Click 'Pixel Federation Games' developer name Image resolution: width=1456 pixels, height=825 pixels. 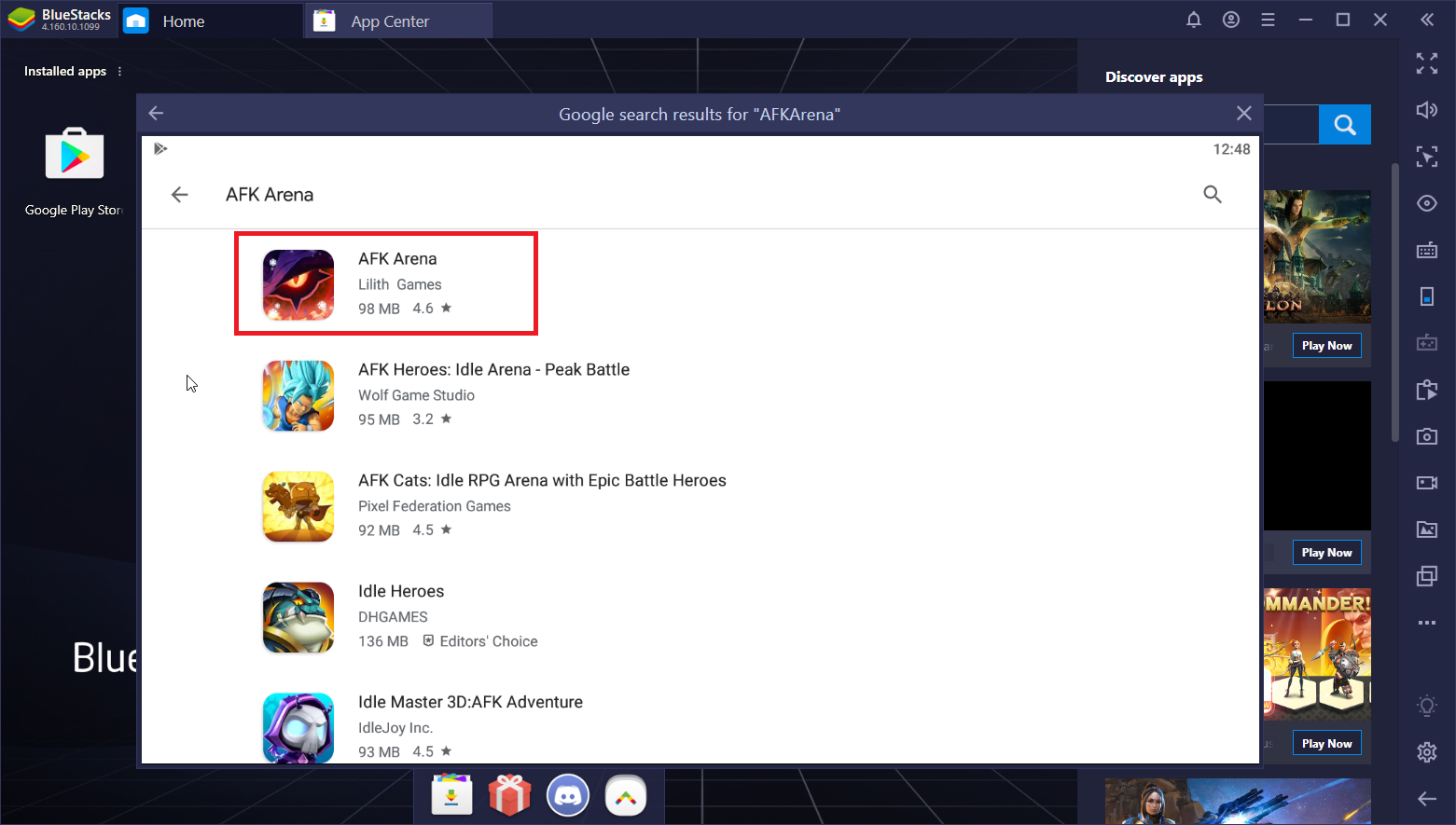(x=435, y=506)
